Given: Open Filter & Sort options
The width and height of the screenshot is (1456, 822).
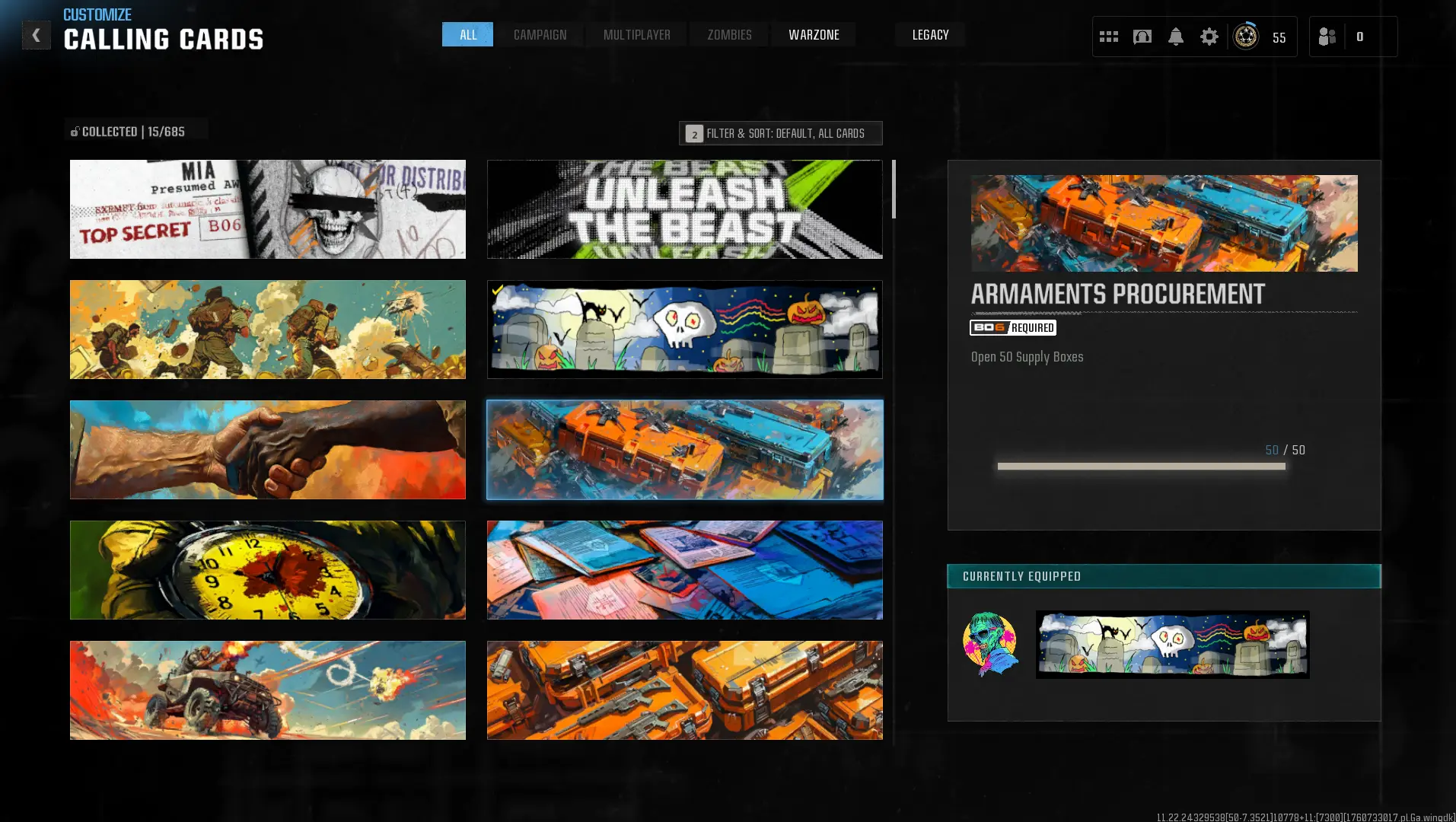Looking at the screenshot, I should (x=780, y=133).
